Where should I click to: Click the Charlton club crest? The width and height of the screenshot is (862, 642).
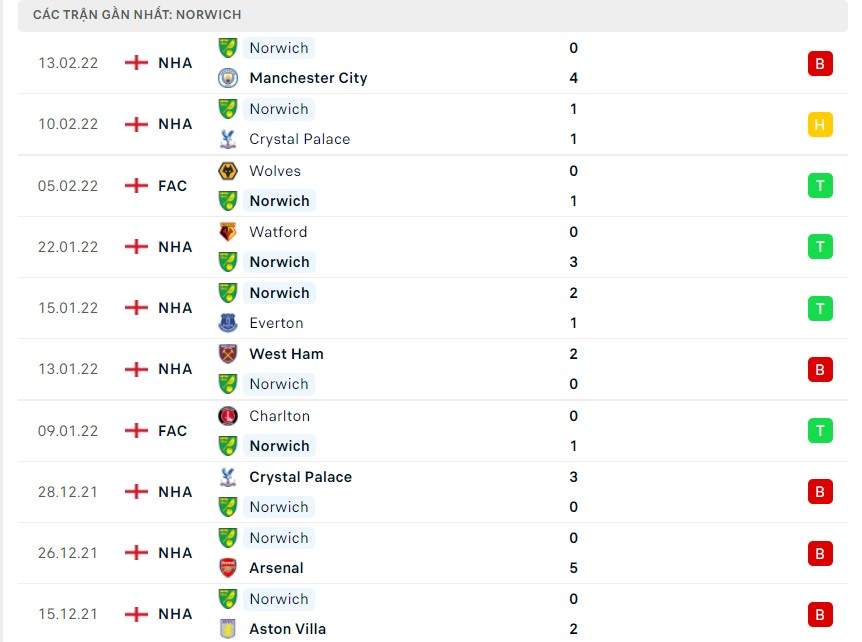point(228,416)
